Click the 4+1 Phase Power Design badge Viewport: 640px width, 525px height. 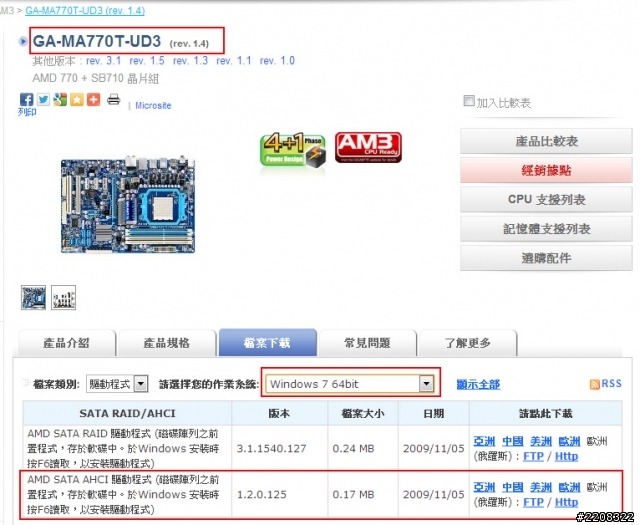[293, 150]
